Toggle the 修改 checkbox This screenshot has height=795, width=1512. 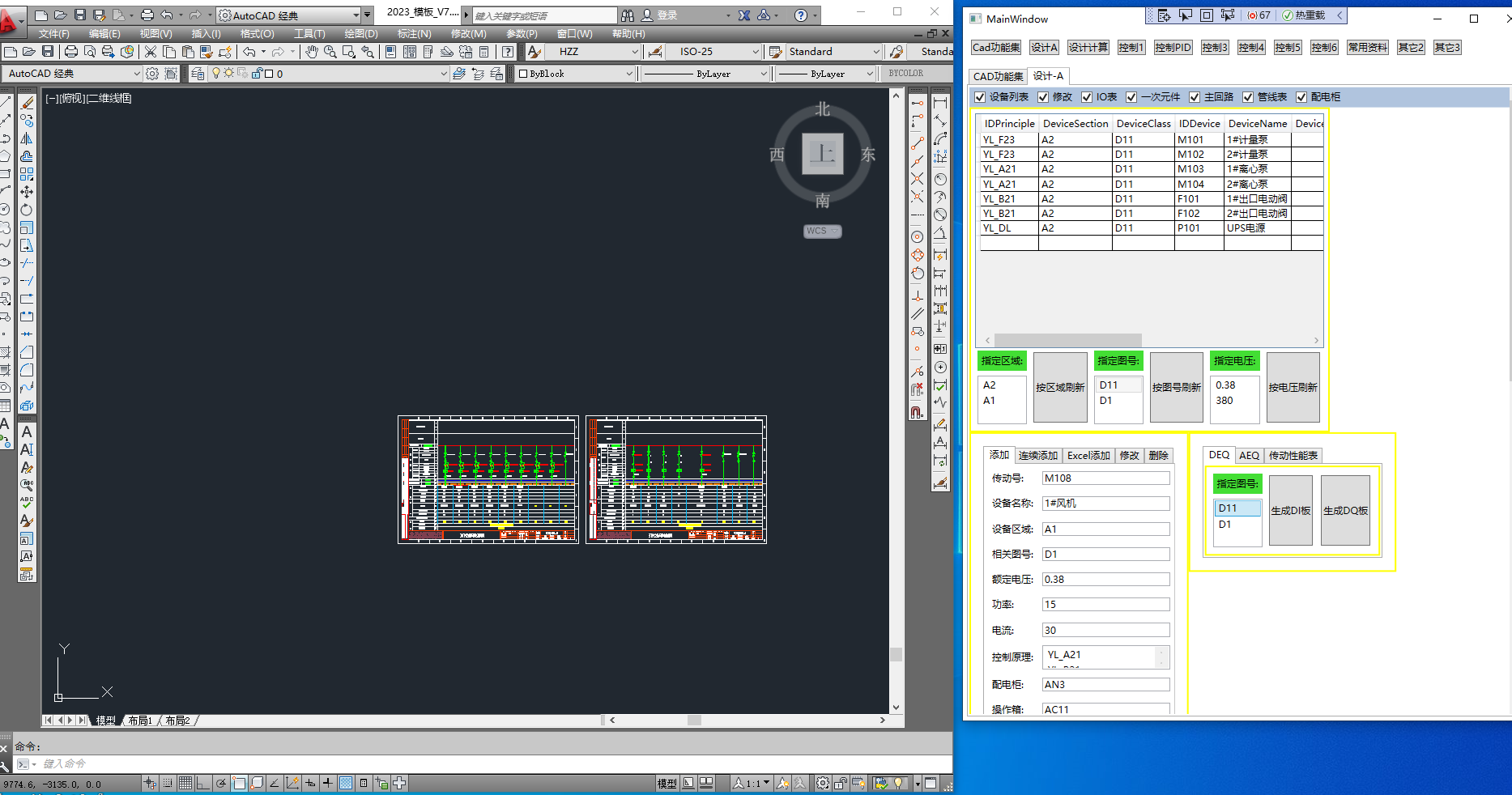(1043, 97)
